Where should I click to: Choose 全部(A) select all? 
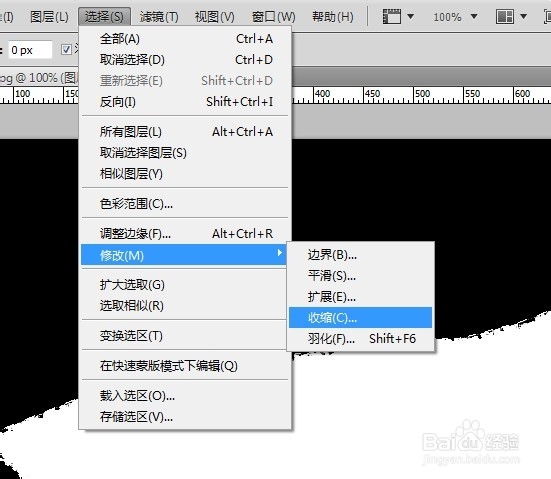186,39
